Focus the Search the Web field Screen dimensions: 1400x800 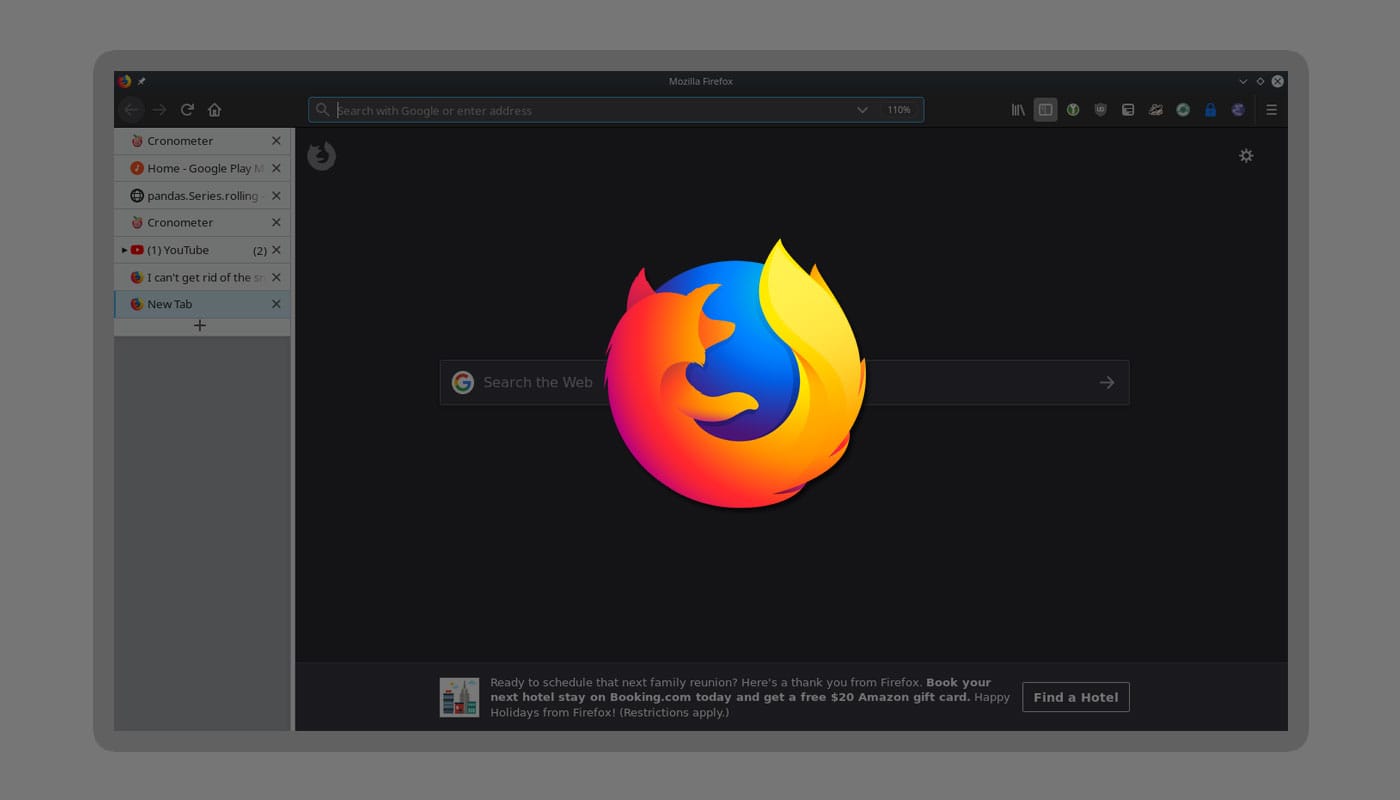(785, 382)
